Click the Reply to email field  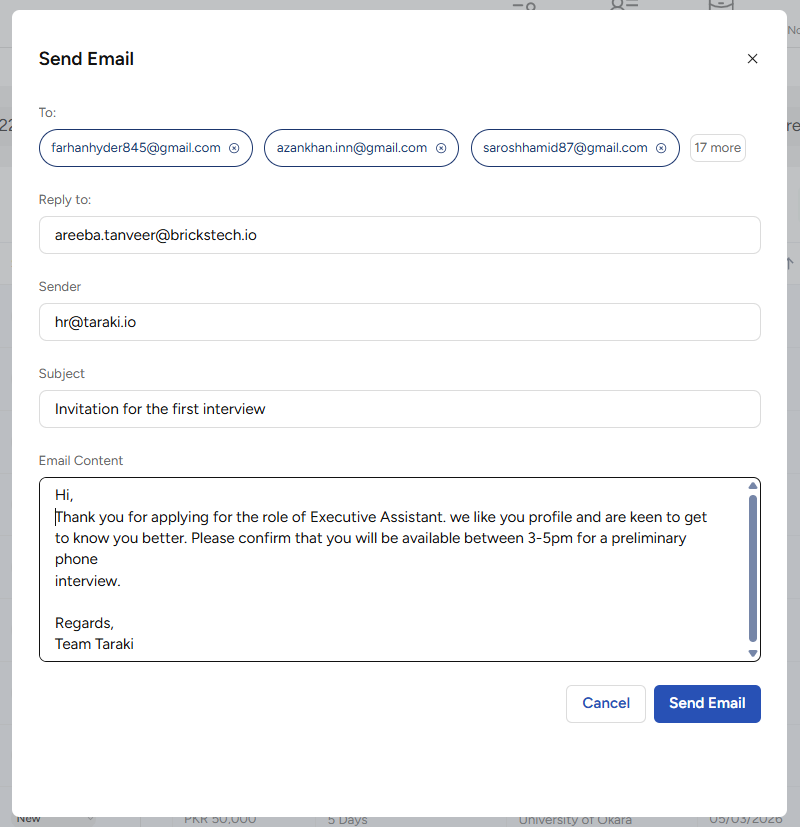399,235
